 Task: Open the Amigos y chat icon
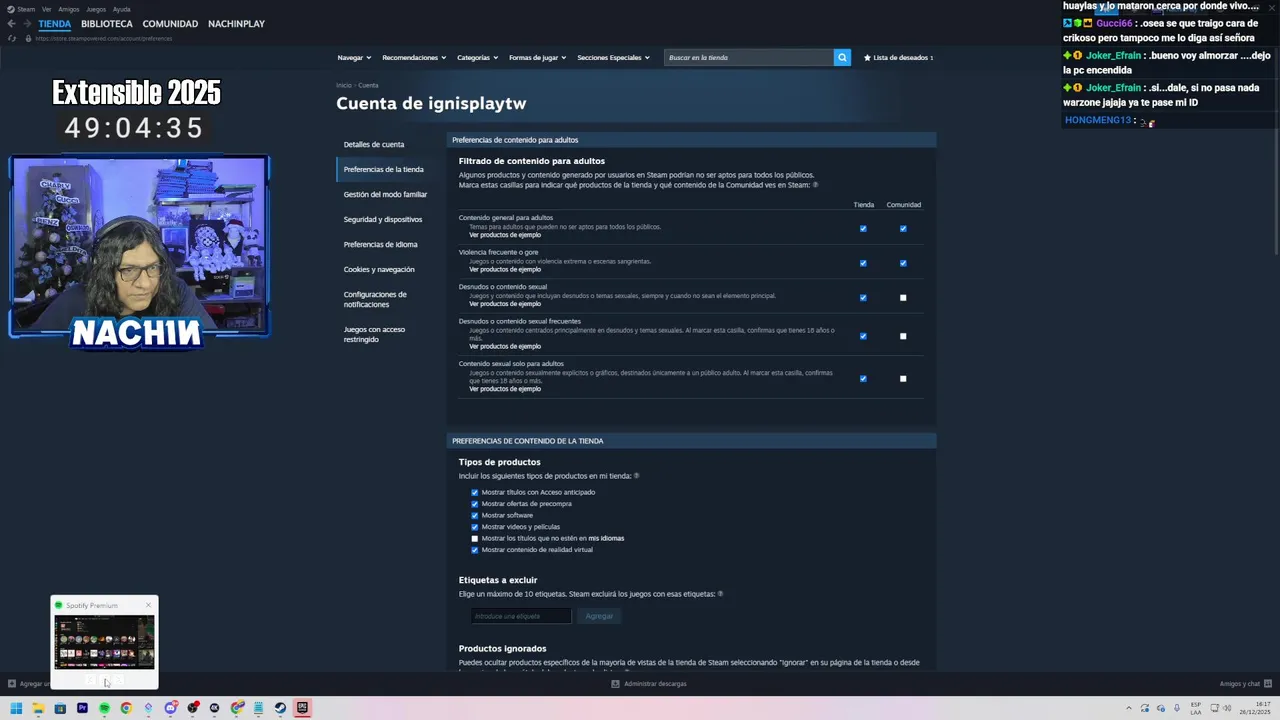pyautogui.click(x=1268, y=684)
